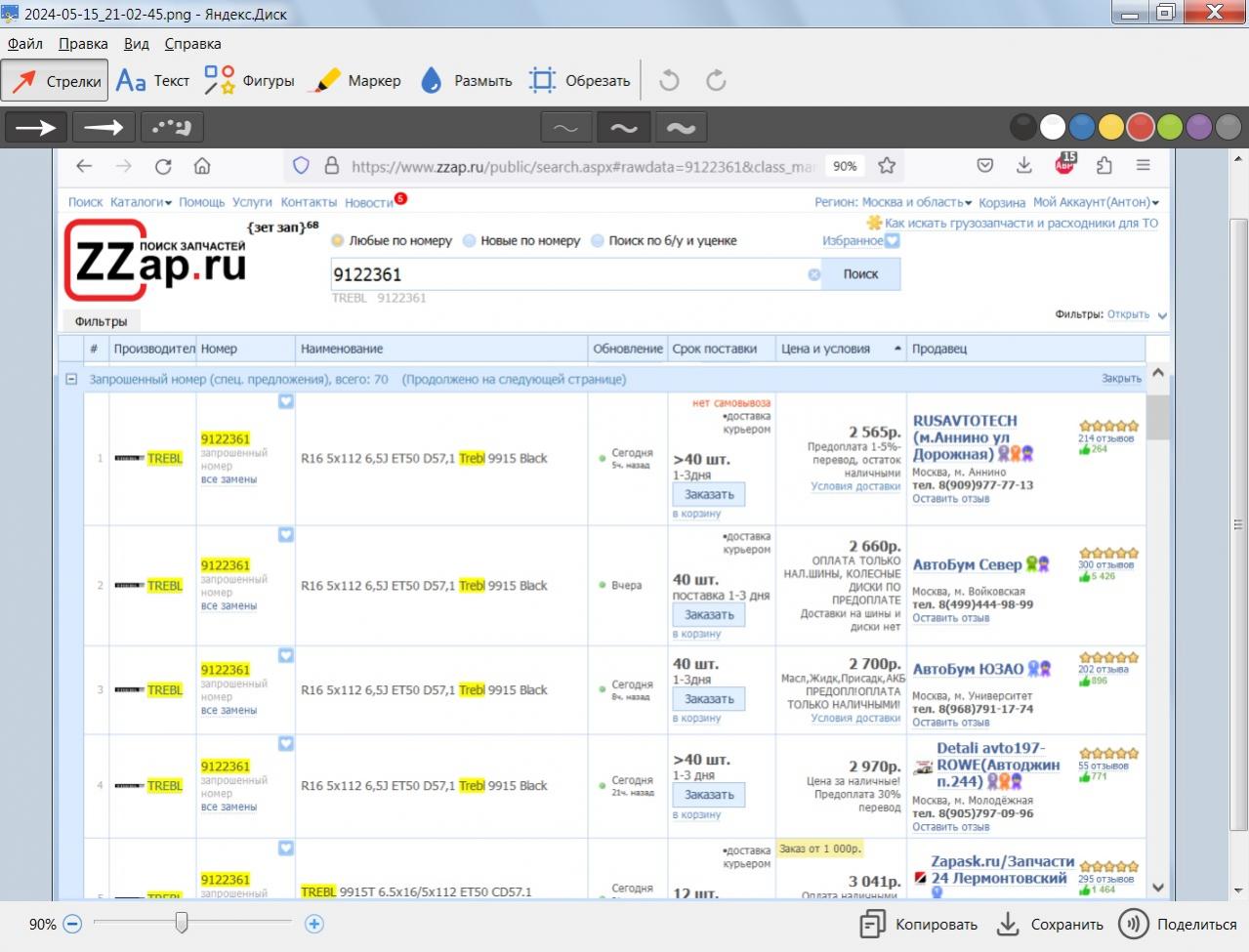Click the browser back arrow in the screenshot
1249x952 pixels.
tap(84, 166)
